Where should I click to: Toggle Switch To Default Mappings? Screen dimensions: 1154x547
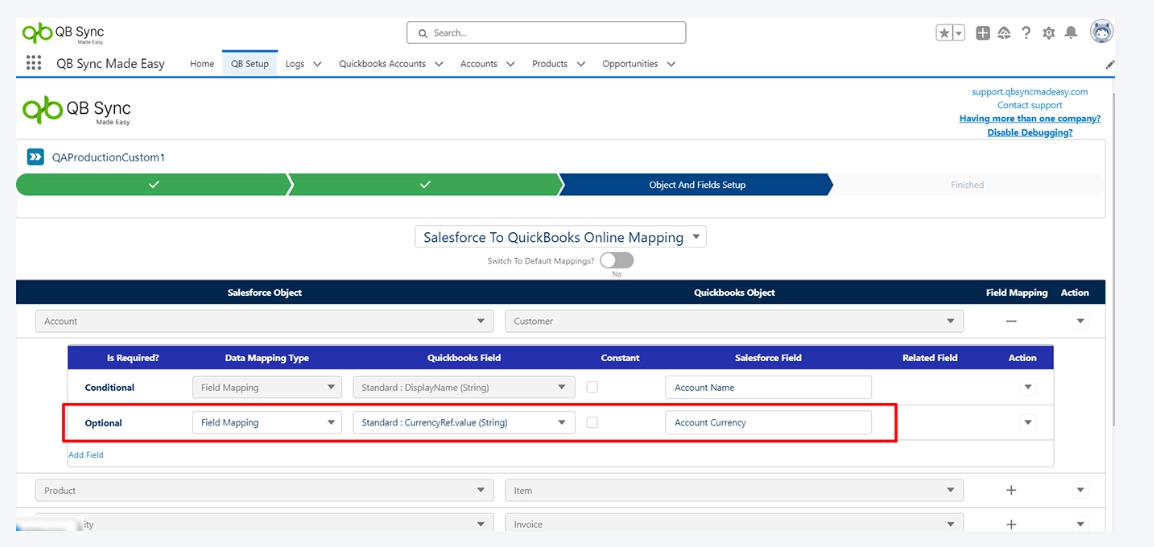(x=616, y=260)
